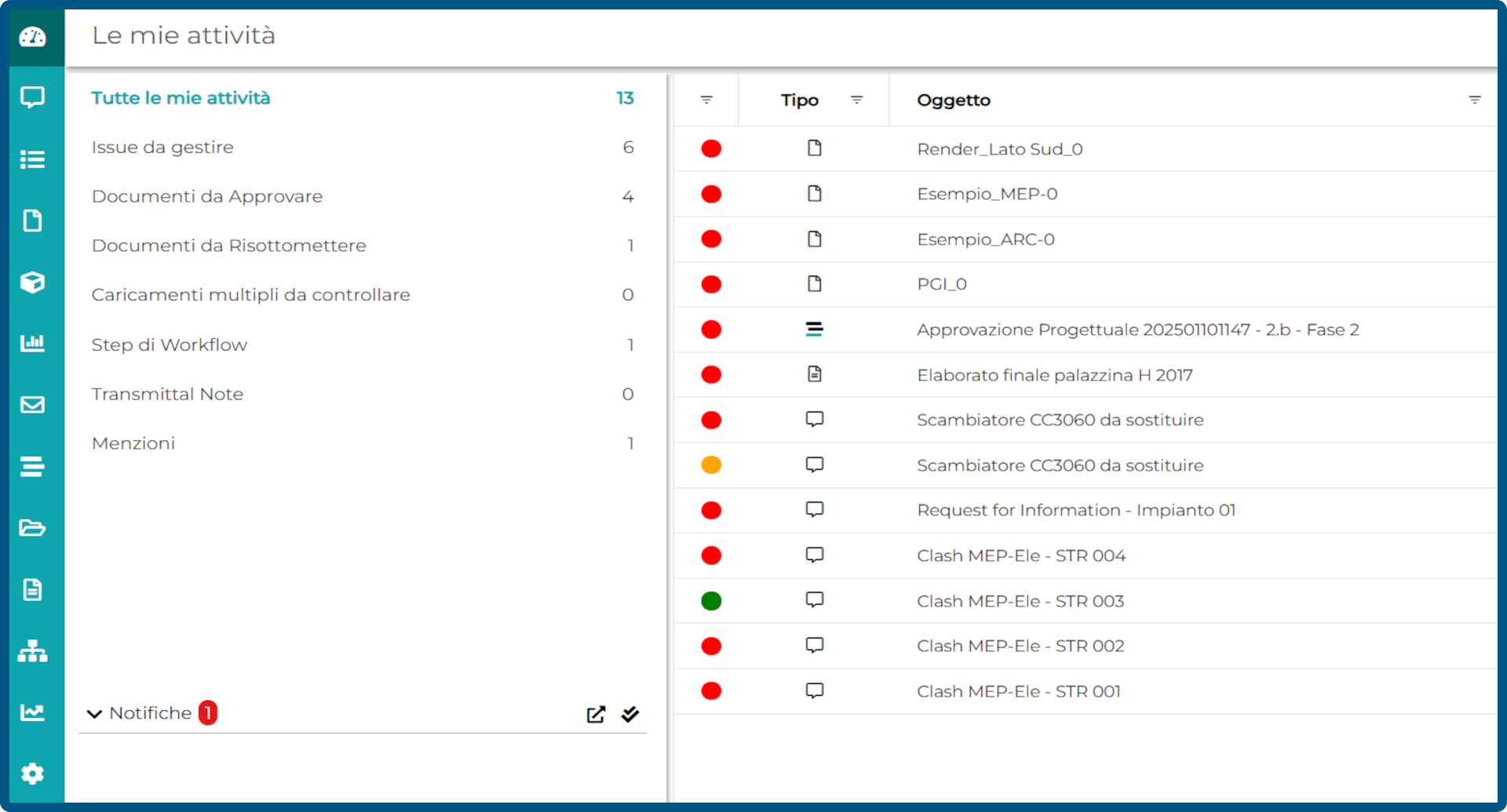1507x812 pixels.
Task: Open Clash MEP-Ele - STR 003
Action: pyautogui.click(x=1020, y=601)
